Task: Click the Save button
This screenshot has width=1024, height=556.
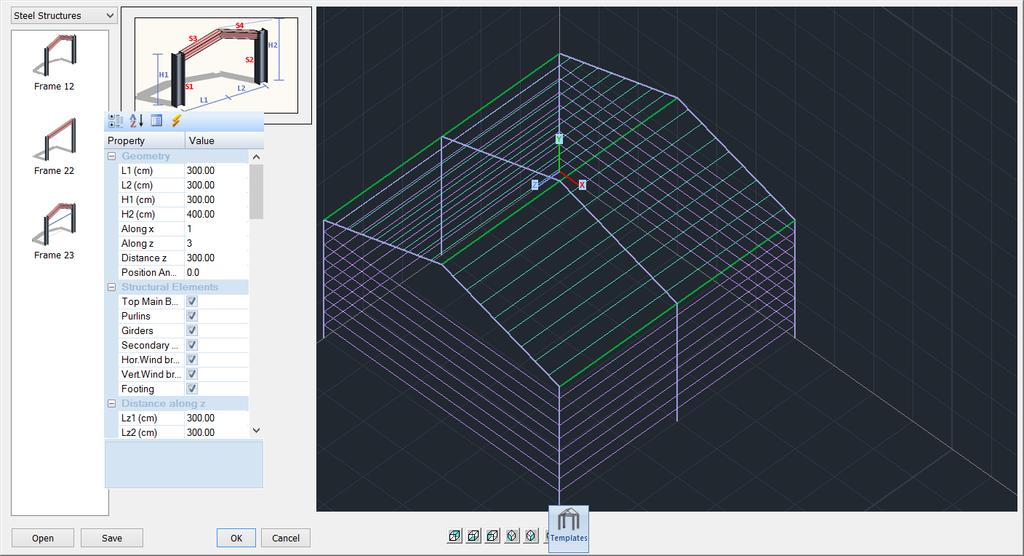Action: pyautogui.click(x=112, y=538)
